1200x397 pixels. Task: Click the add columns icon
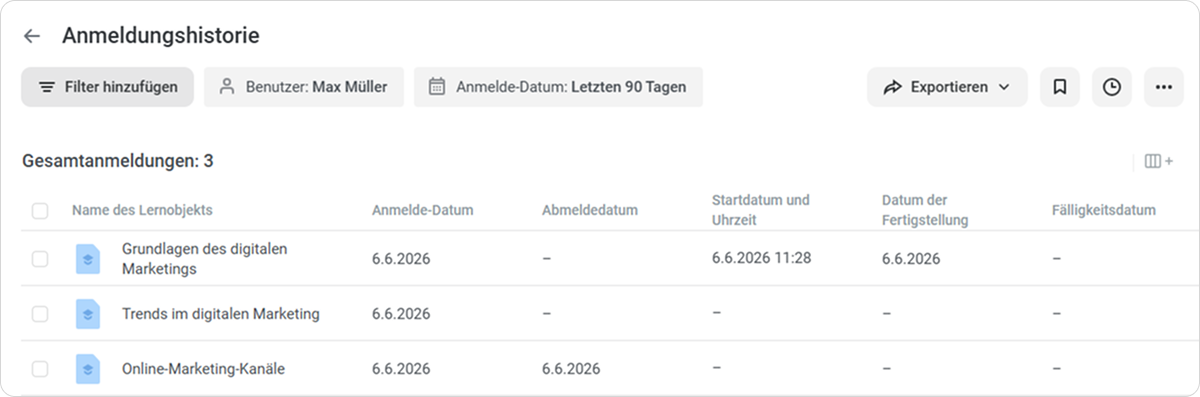(1159, 161)
